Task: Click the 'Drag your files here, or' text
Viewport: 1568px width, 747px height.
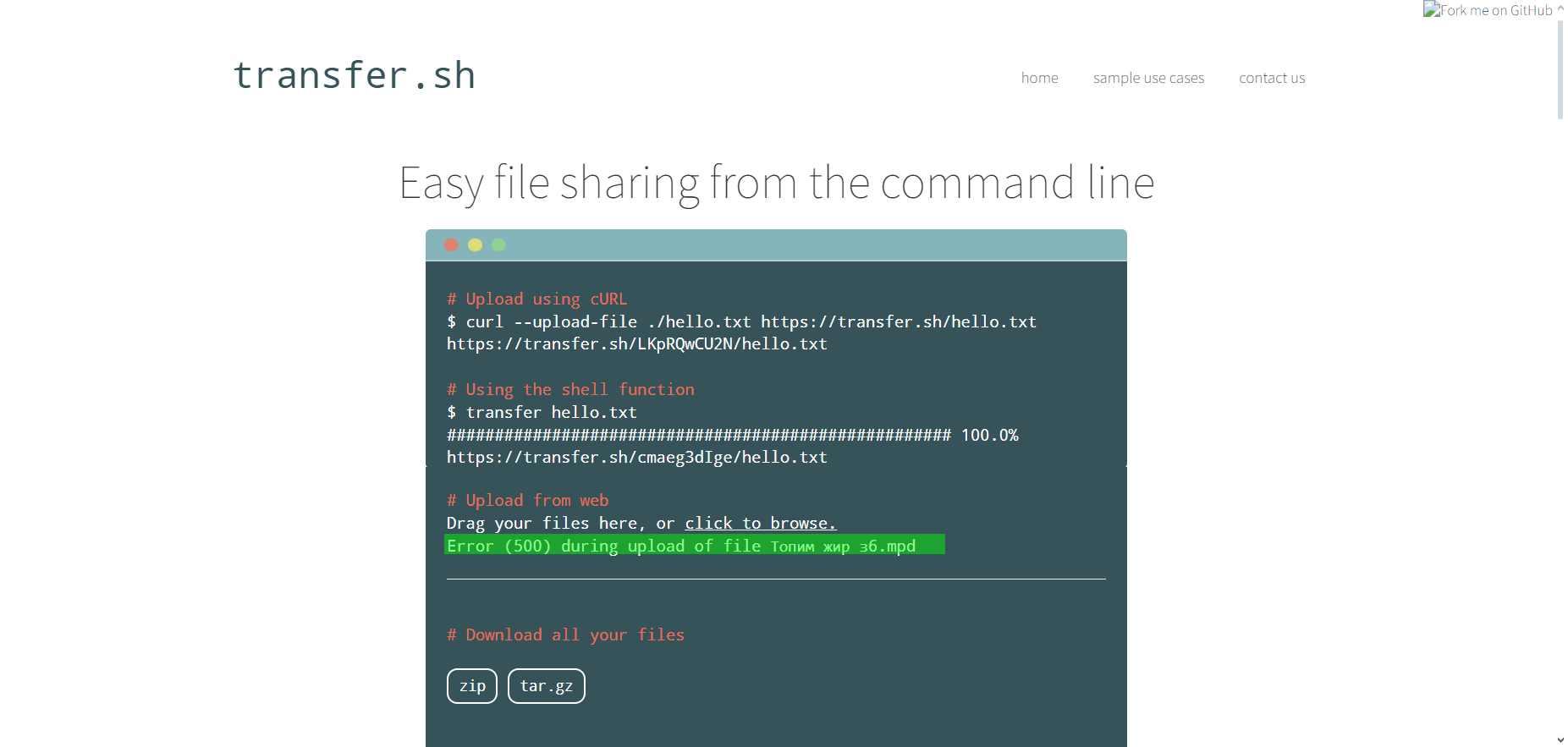Action: tap(560, 523)
